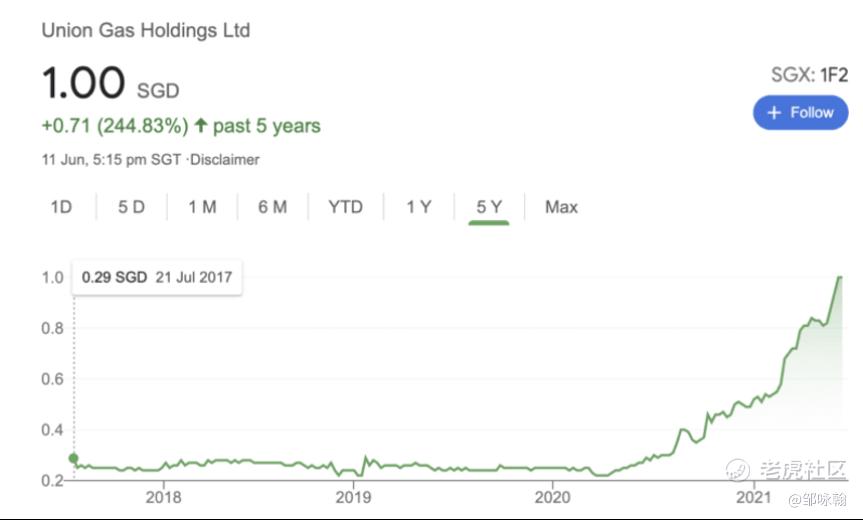Click the 0.29 SGD tooltip
The height and width of the screenshot is (520, 863).
(x=157, y=277)
